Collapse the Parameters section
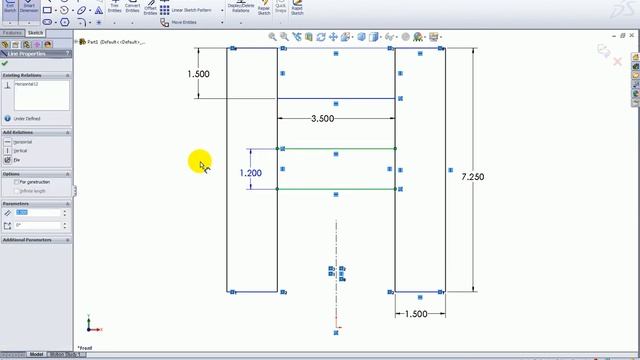640x360 pixels. pos(68,204)
